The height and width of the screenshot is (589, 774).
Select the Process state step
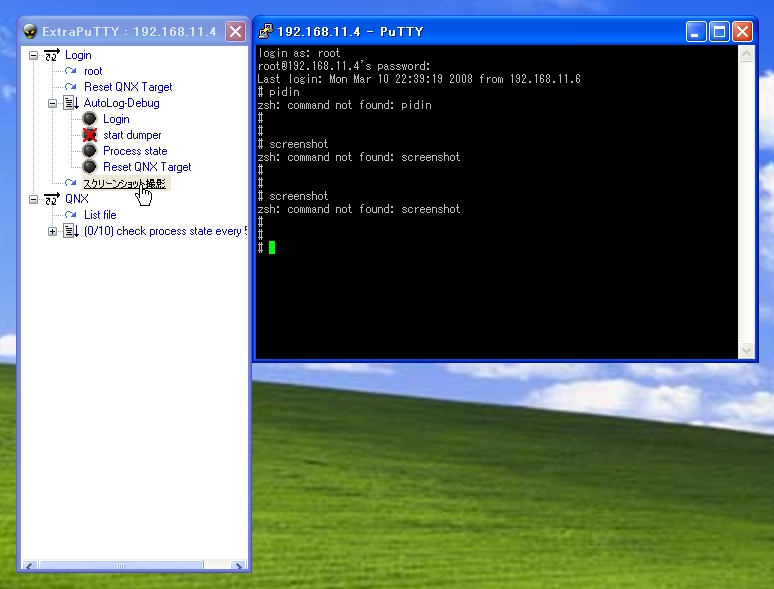point(135,151)
